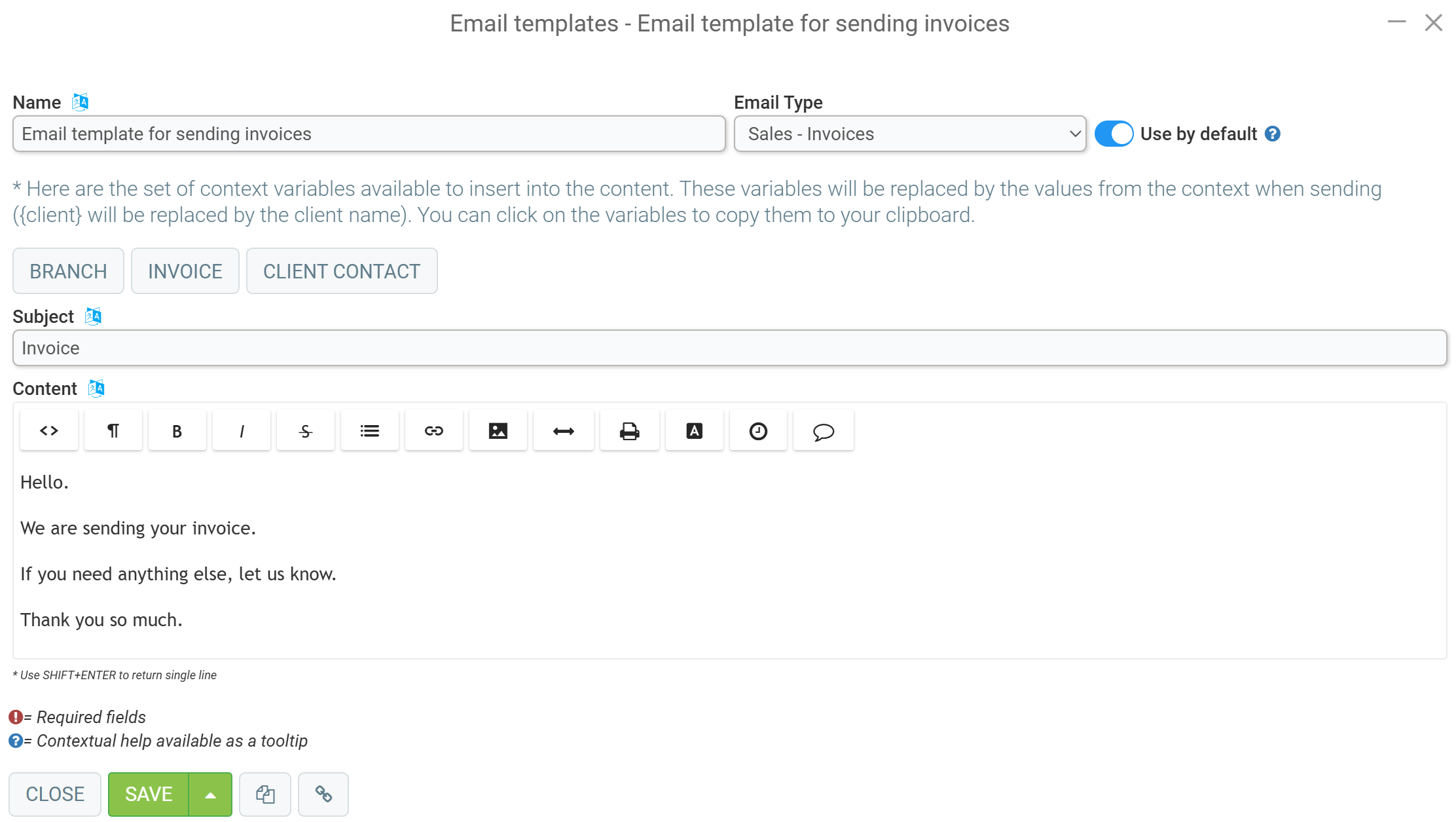Open the Email Type dropdown
Image resolution: width=1456 pixels, height=822 pixels.
pyautogui.click(x=910, y=134)
